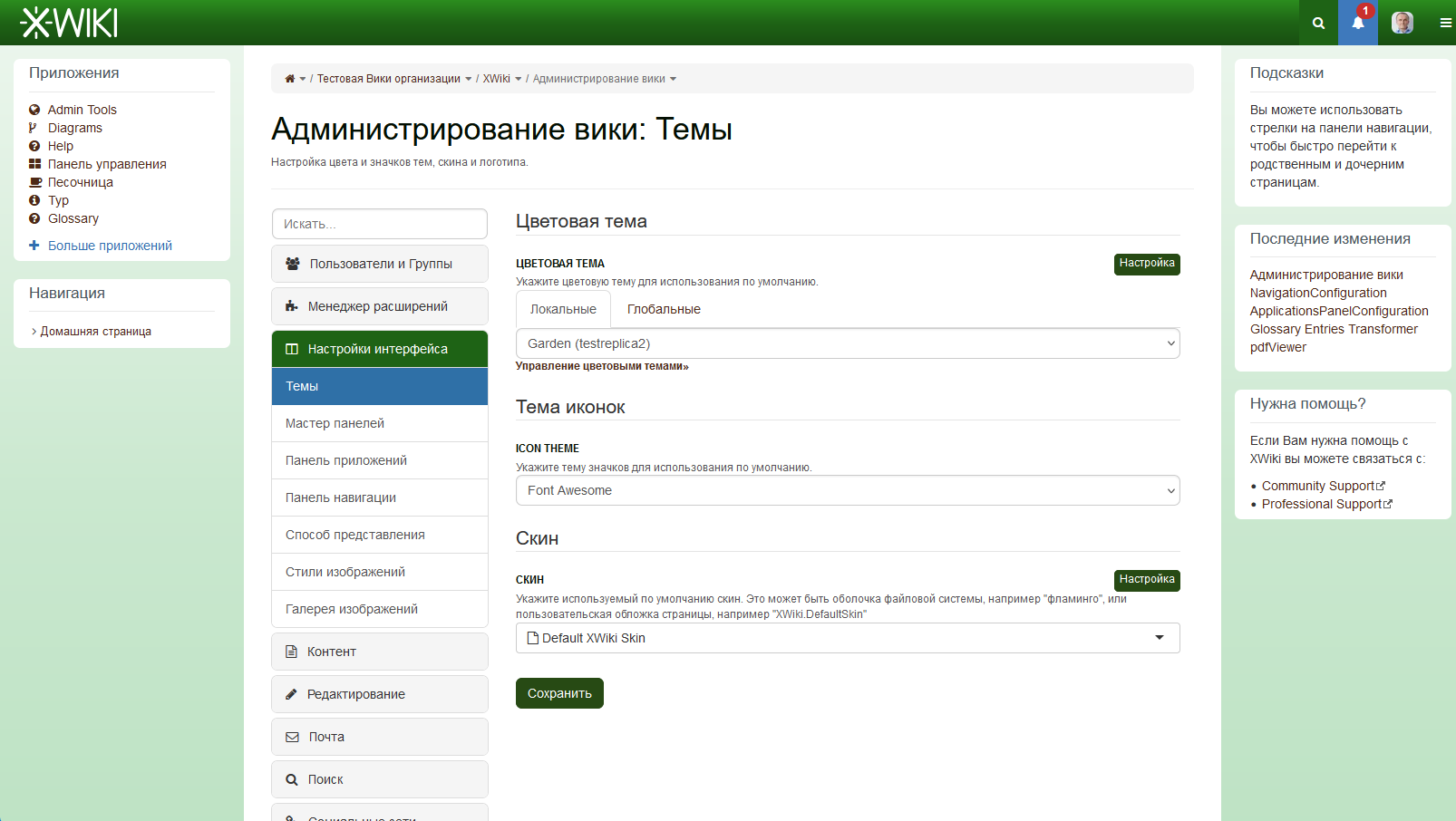Open Community Support external link

[1323, 486]
